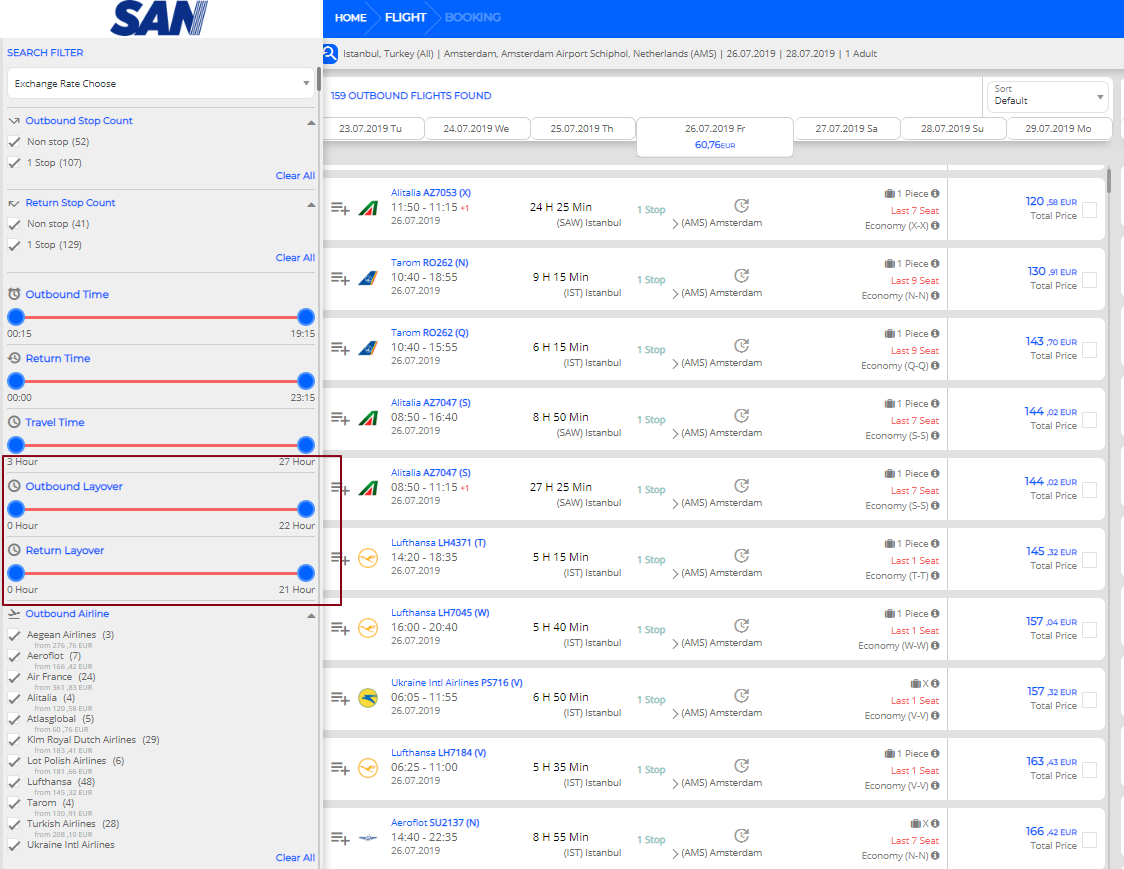Click info icon next to Economy (X-X)

[x=935, y=226]
